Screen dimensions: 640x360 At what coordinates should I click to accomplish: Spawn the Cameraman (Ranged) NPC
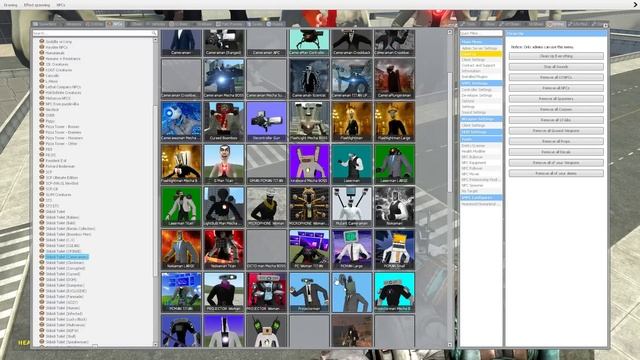coord(224,42)
